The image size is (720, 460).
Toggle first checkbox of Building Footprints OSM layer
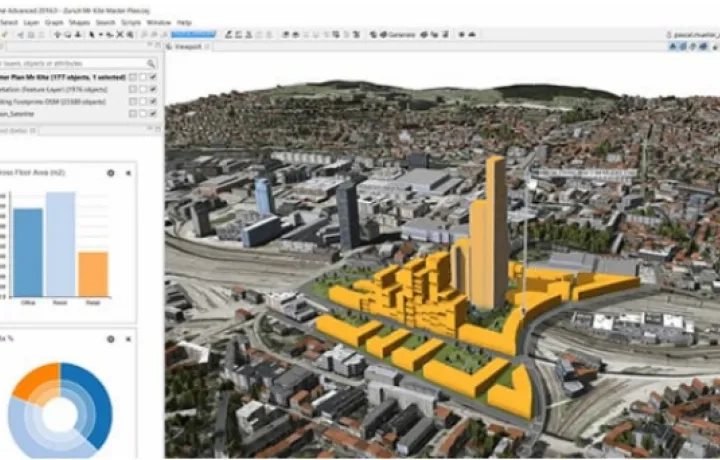[133, 101]
